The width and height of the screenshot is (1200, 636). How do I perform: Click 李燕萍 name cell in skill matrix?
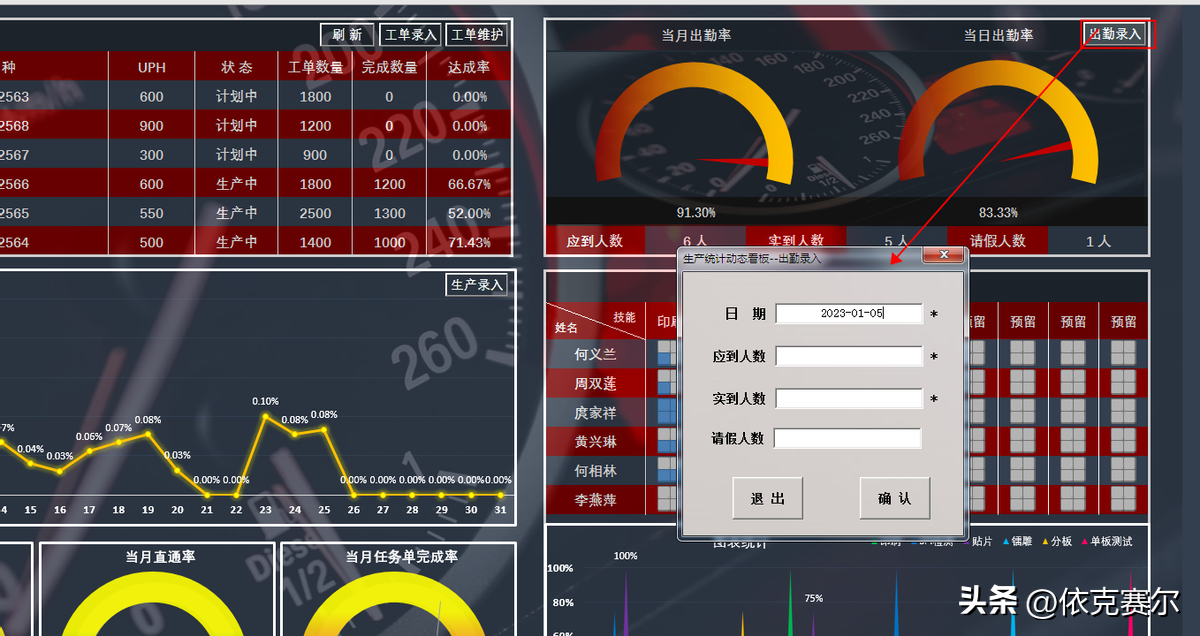(596, 500)
